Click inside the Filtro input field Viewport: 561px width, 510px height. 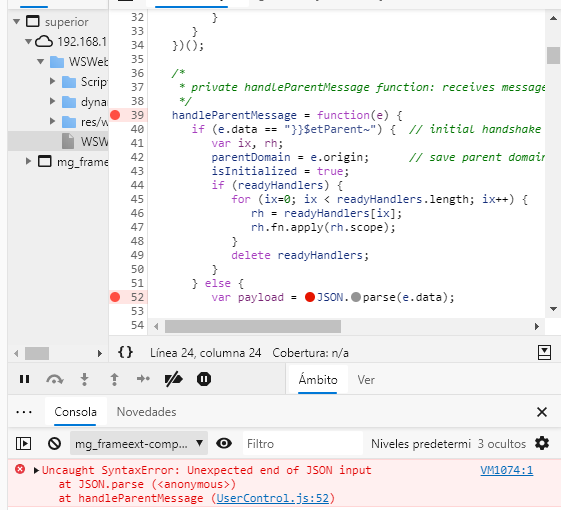tap(303, 444)
